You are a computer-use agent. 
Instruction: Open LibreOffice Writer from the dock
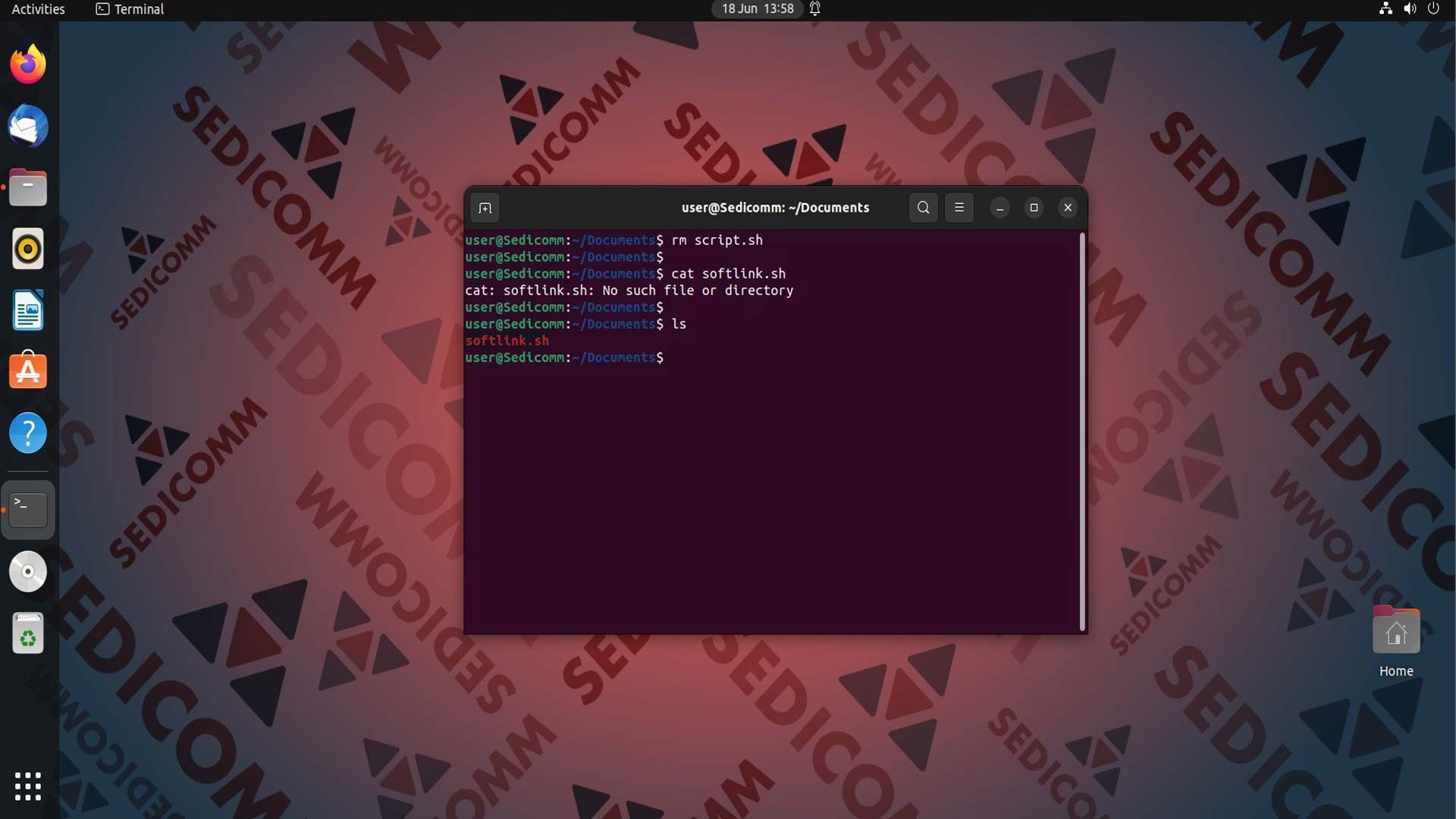[28, 310]
